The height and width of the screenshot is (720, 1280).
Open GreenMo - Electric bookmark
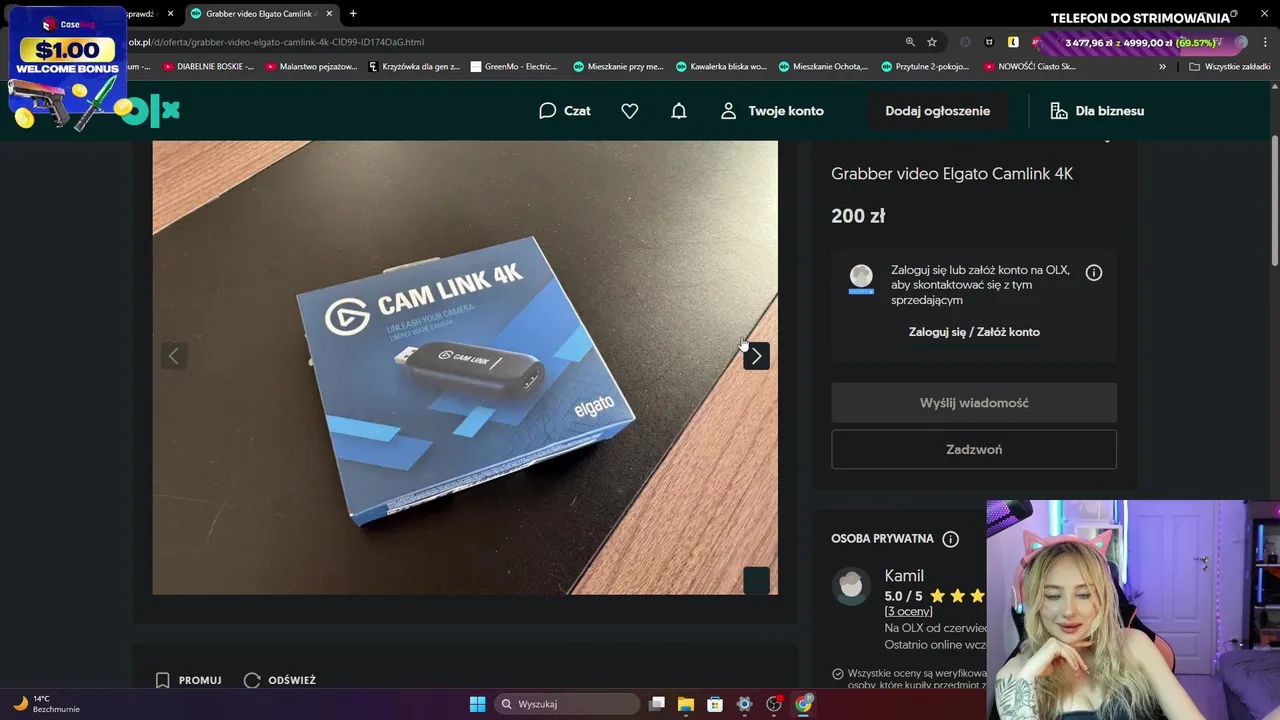[514, 67]
